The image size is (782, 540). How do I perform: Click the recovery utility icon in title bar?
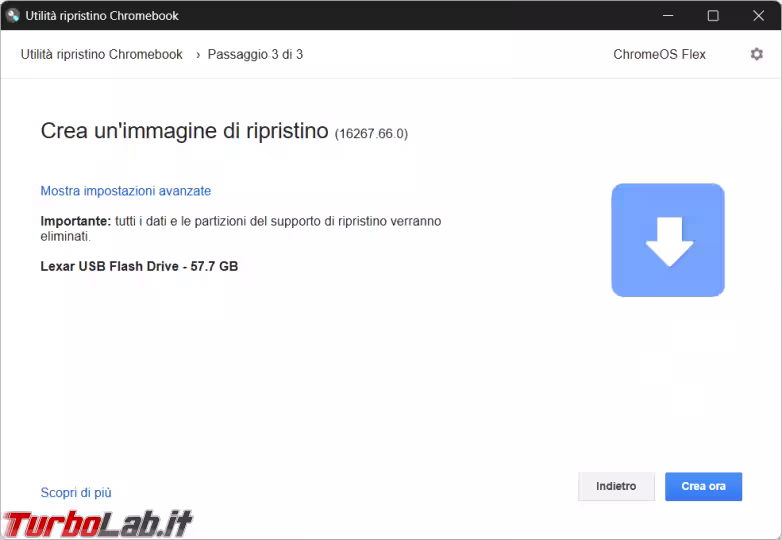[x=13, y=15]
